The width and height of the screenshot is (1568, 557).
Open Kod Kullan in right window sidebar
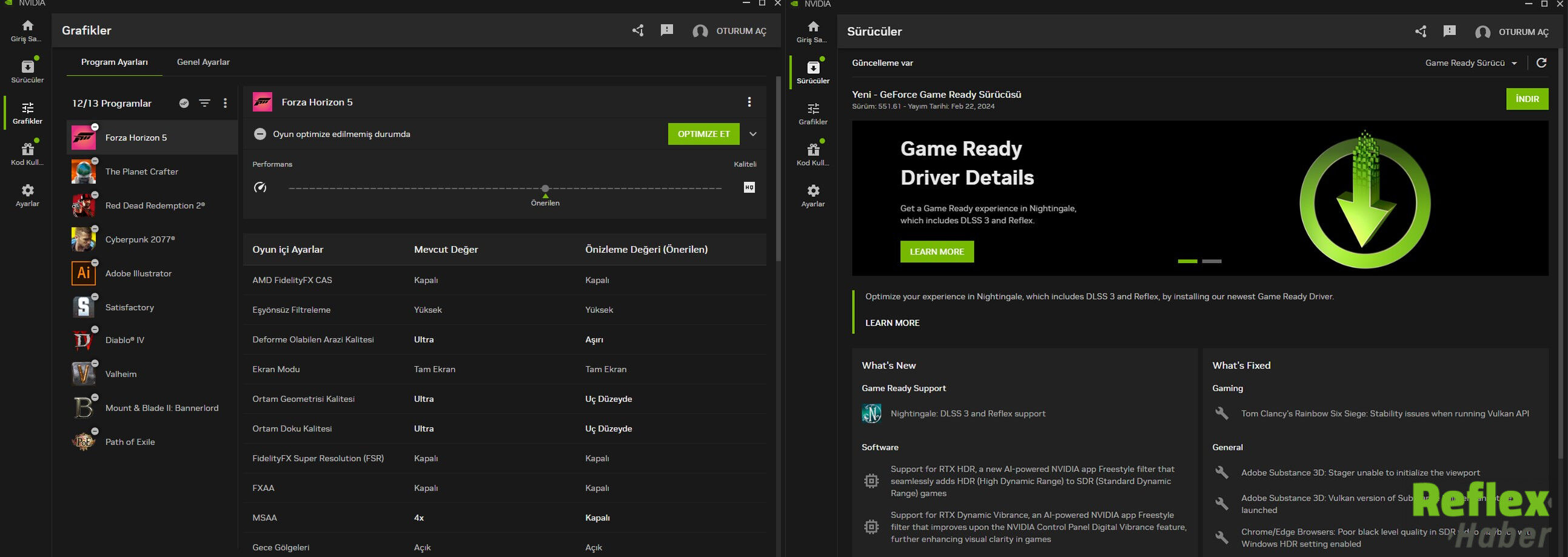click(812, 155)
